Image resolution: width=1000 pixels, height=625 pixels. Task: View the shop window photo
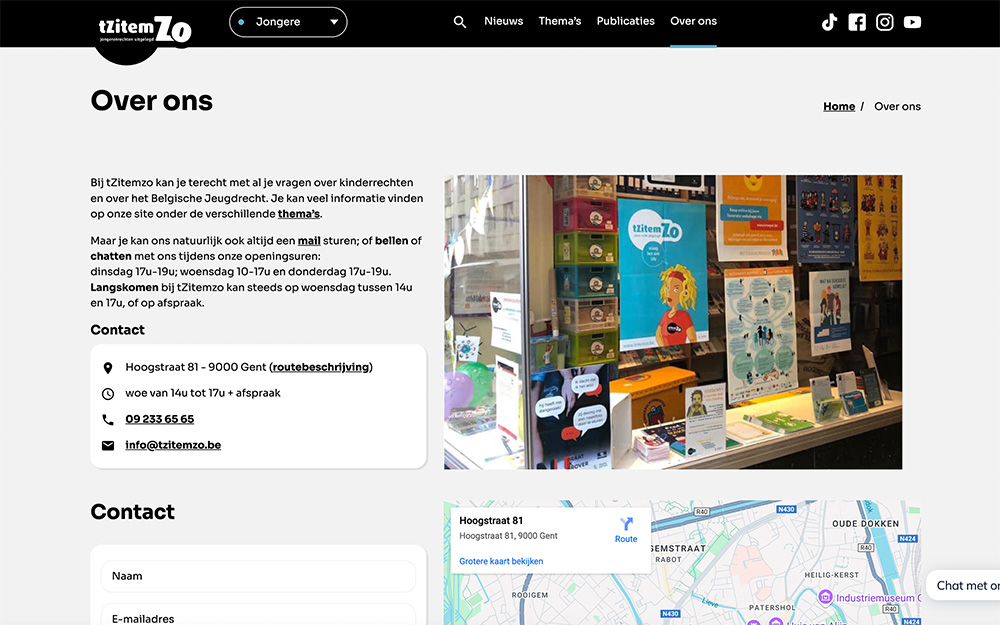(673, 322)
